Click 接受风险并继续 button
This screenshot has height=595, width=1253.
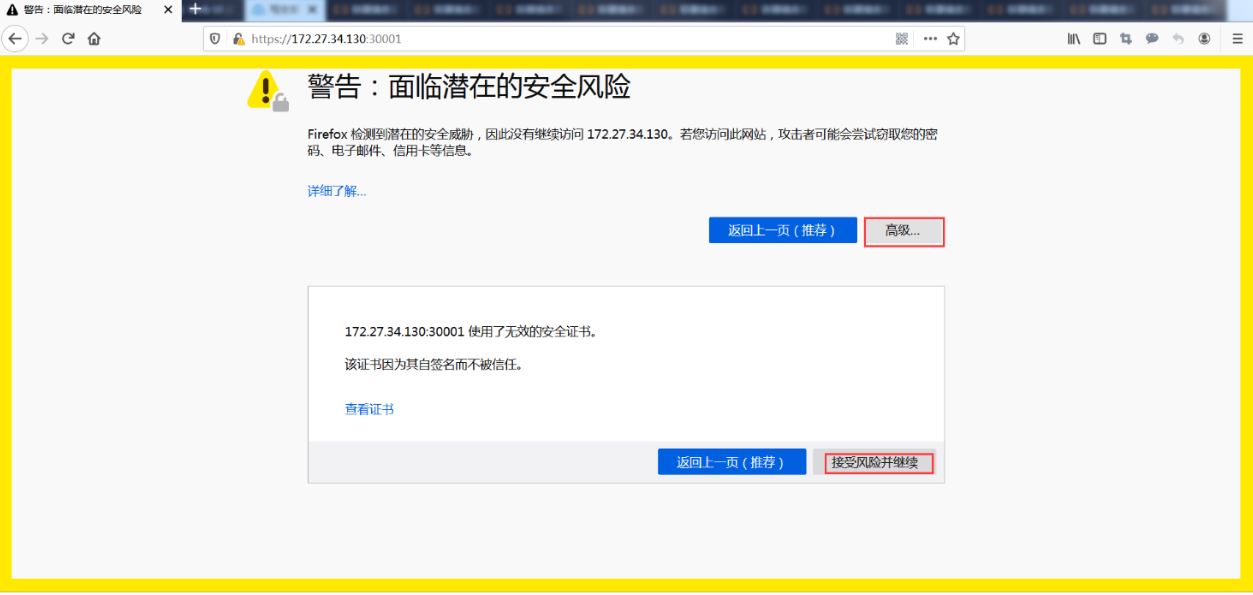pyautogui.click(x=875, y=462)
